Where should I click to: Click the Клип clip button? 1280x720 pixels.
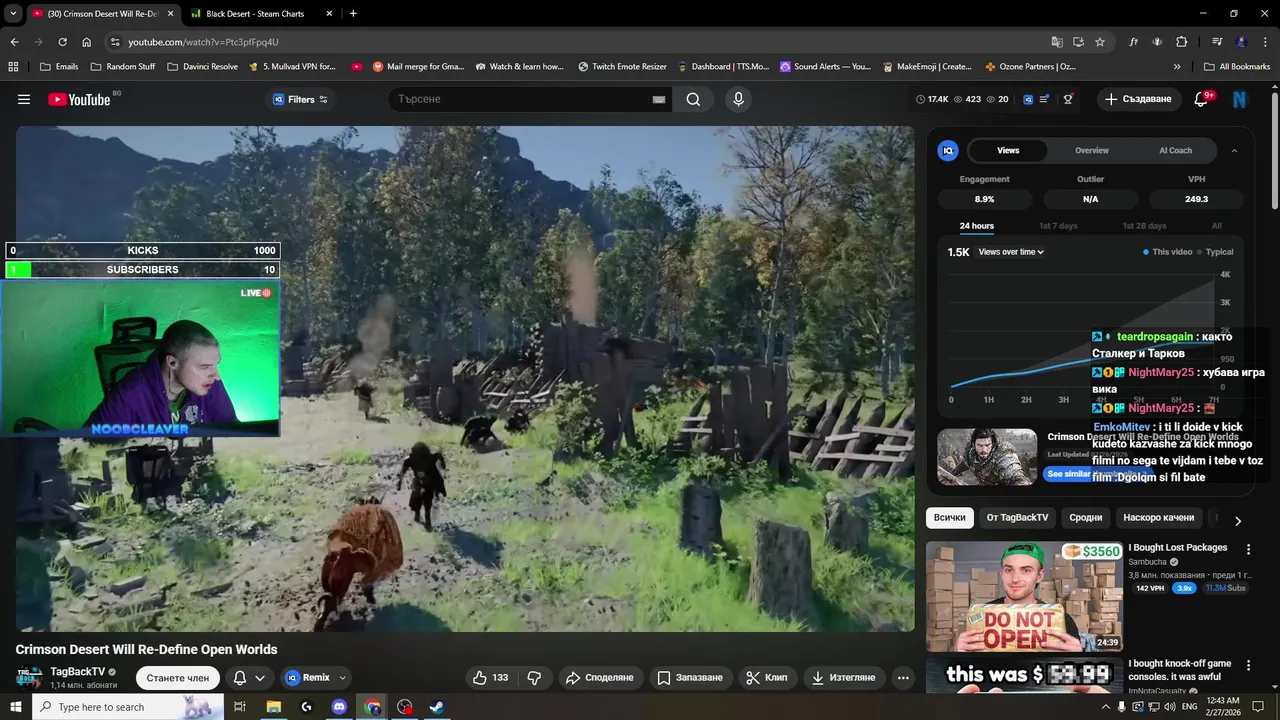[x=767, y=677]
